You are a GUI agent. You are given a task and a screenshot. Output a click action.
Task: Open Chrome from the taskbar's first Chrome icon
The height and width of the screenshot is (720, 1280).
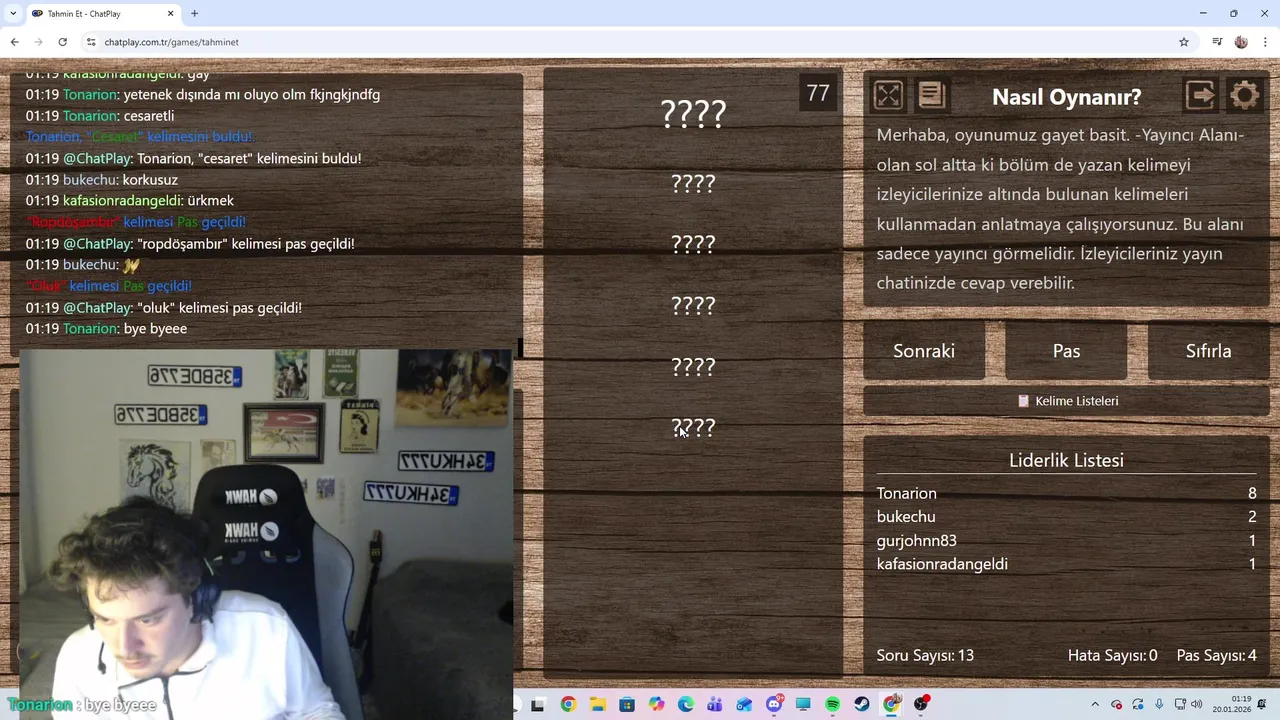(568, 704)
